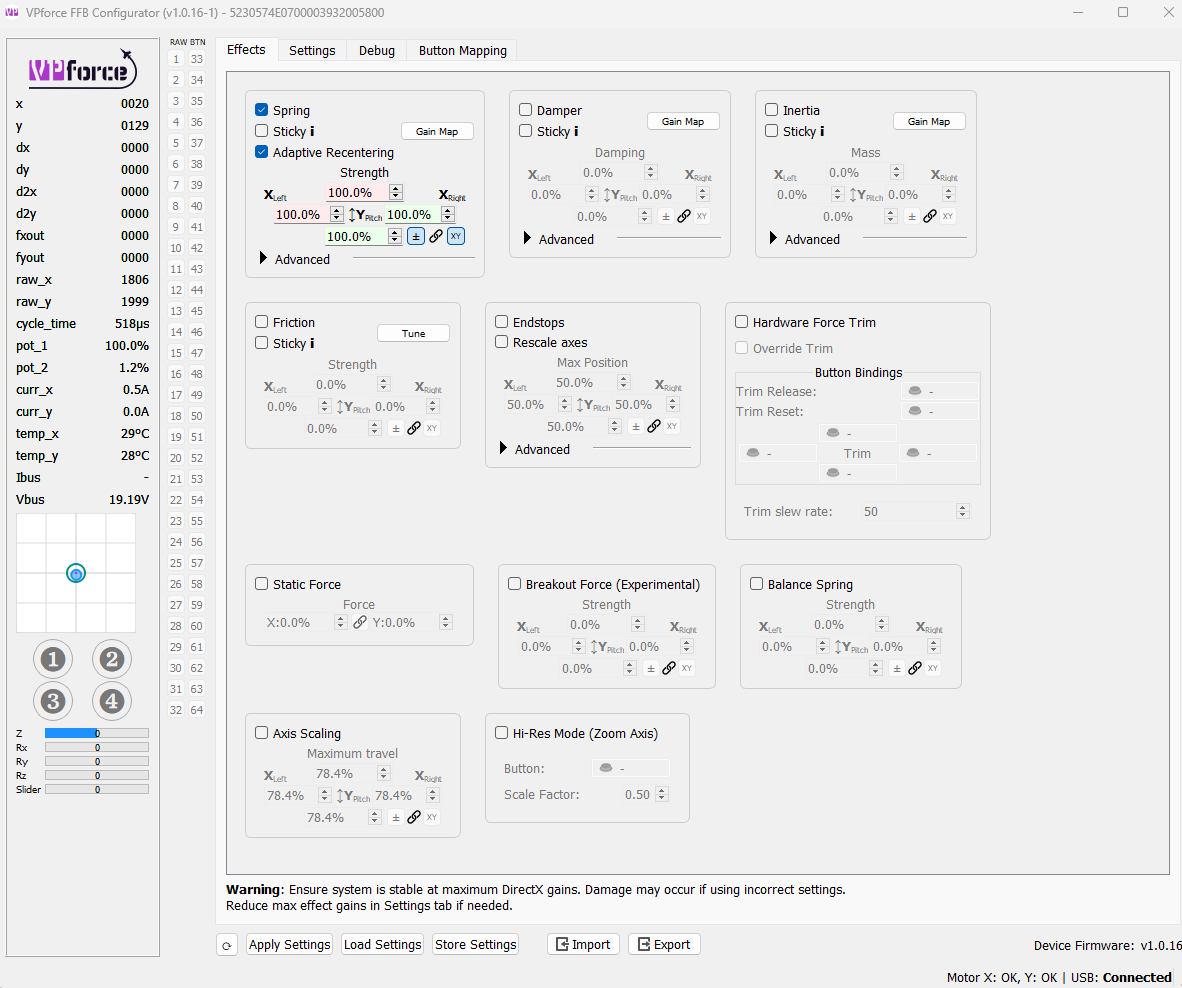
Task: Click the Inertia link-axes chain icon
Action: 929,216
